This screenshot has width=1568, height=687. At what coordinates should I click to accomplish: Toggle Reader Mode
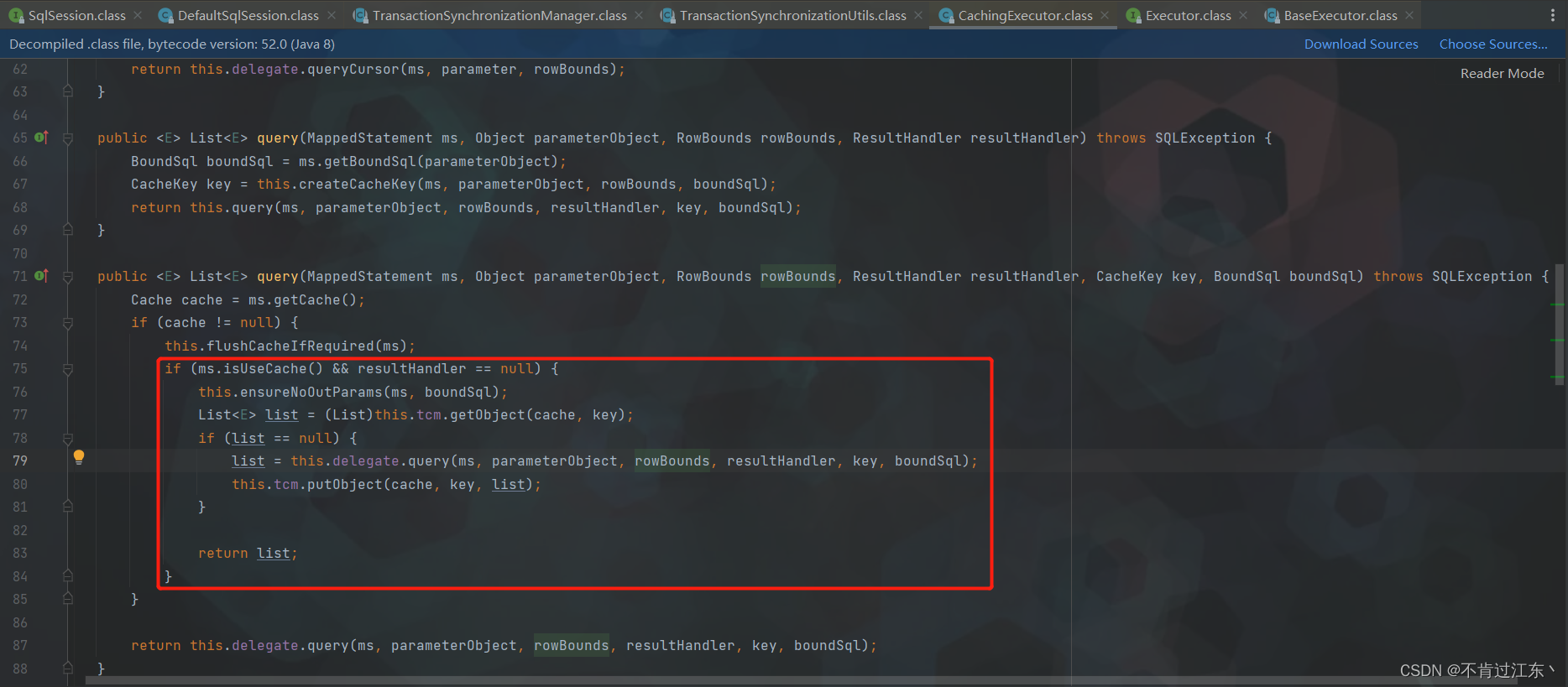1502,73
